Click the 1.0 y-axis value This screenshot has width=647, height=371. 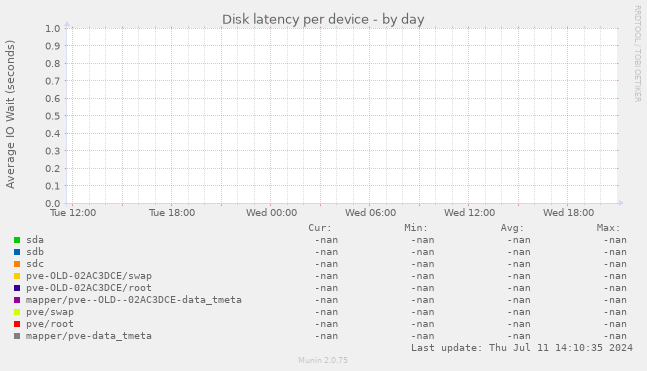click(53, 28)
